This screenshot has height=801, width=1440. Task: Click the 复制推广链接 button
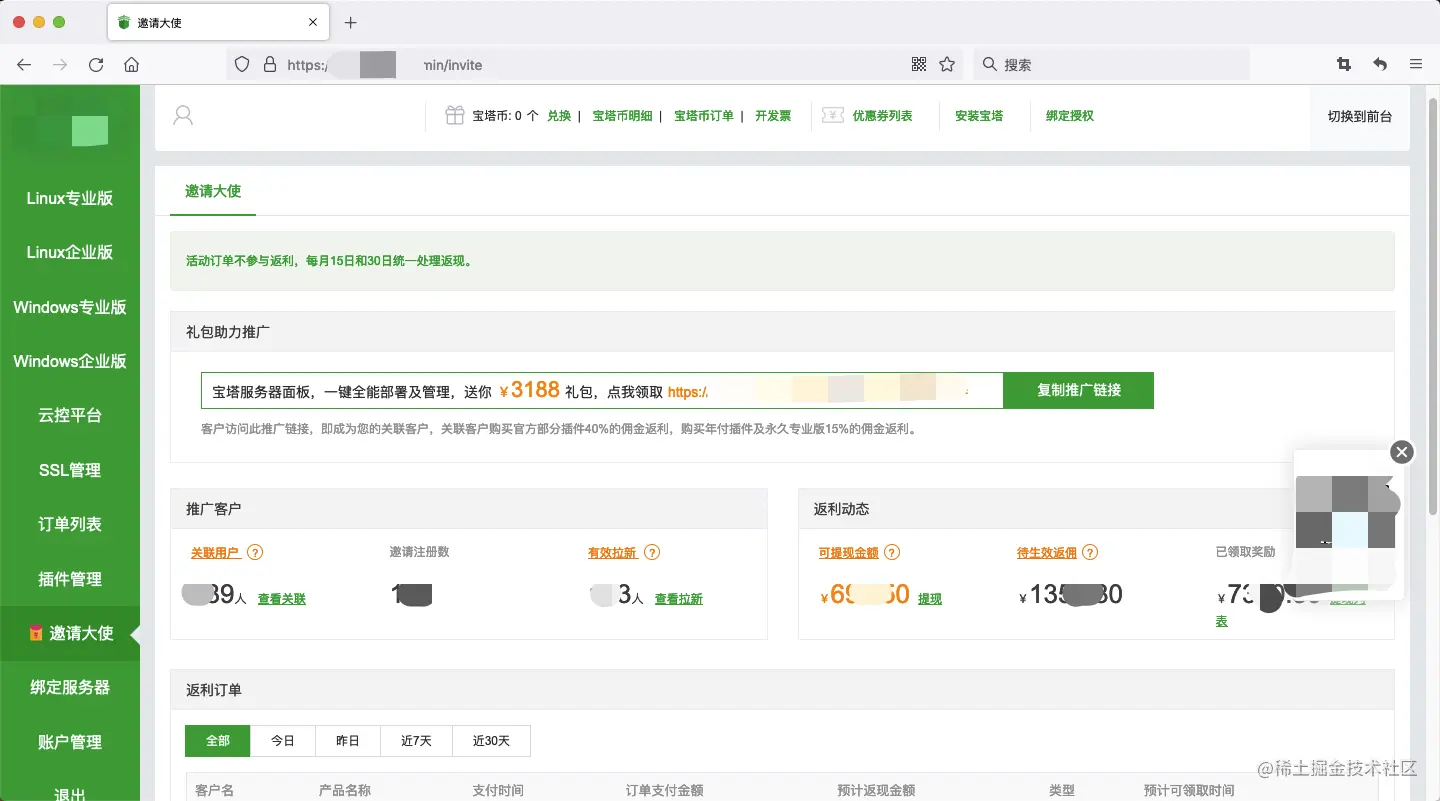click(1078, 390)
